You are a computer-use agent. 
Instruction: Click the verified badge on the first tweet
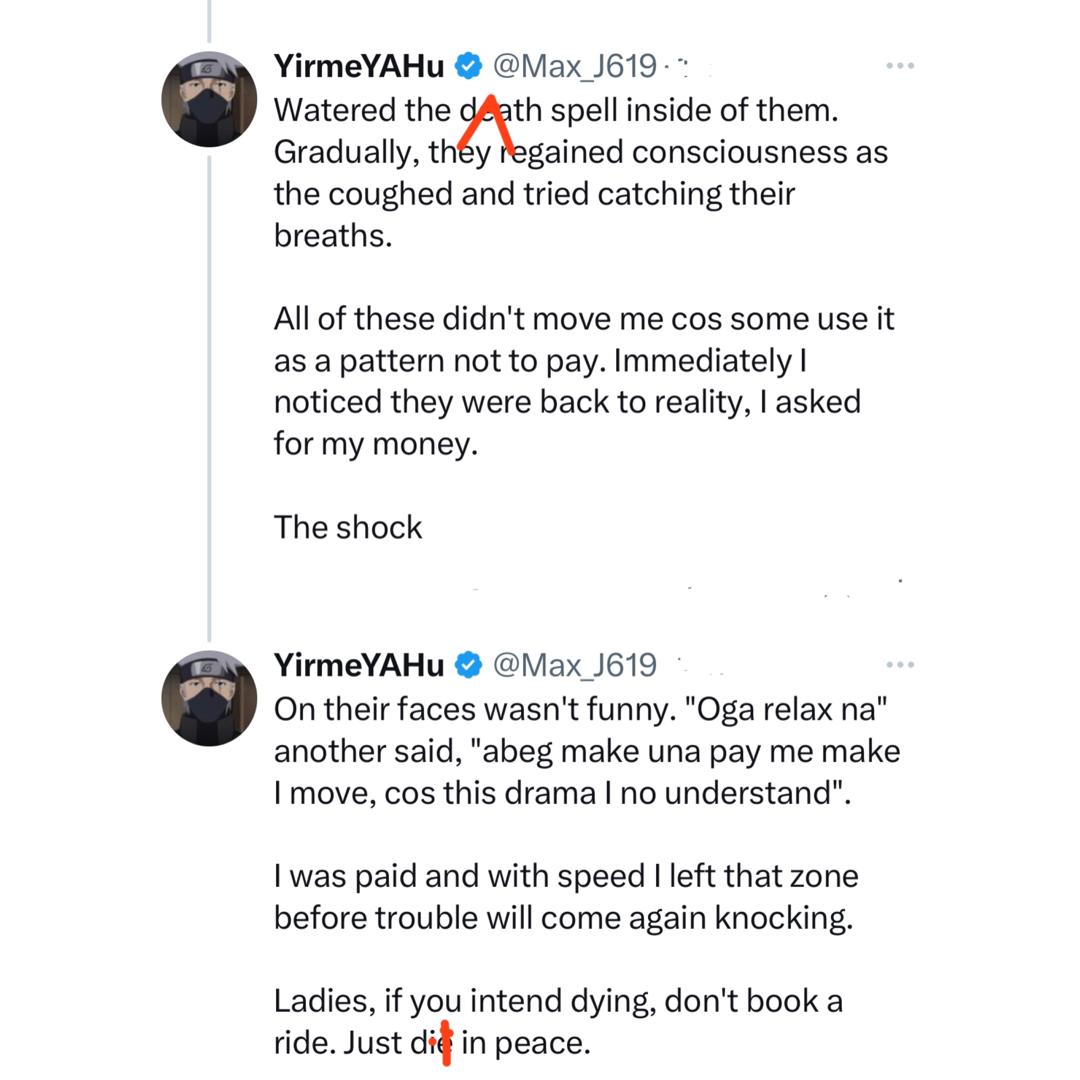point(468,67)
